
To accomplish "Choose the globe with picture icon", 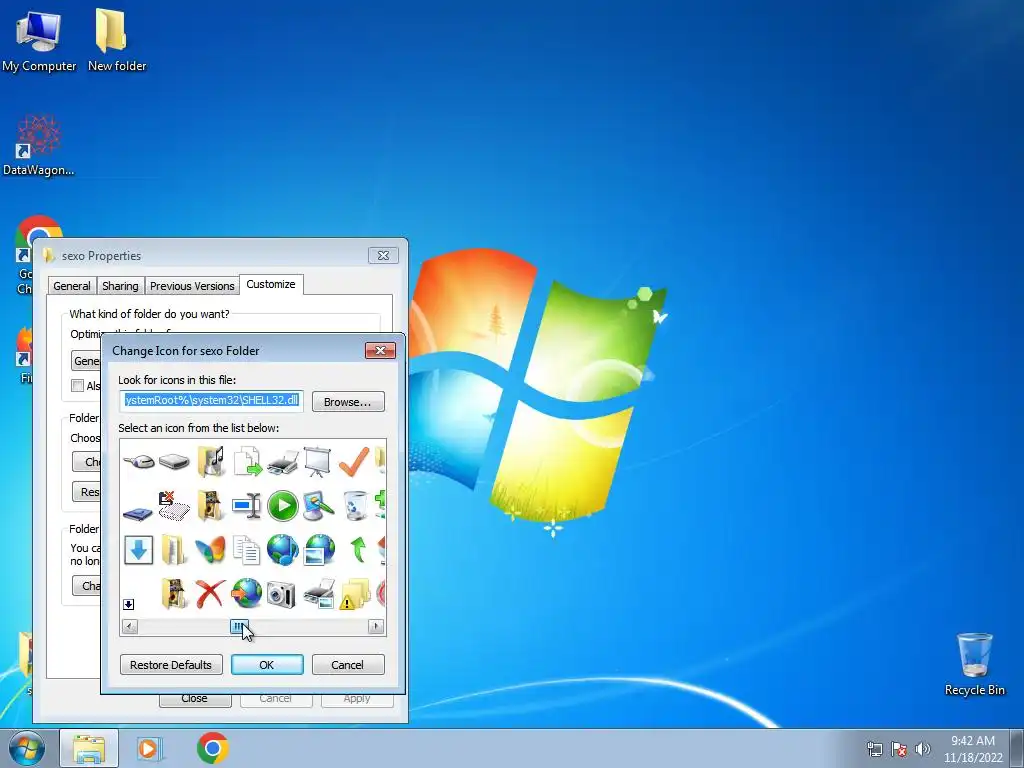I will point(319,550).
